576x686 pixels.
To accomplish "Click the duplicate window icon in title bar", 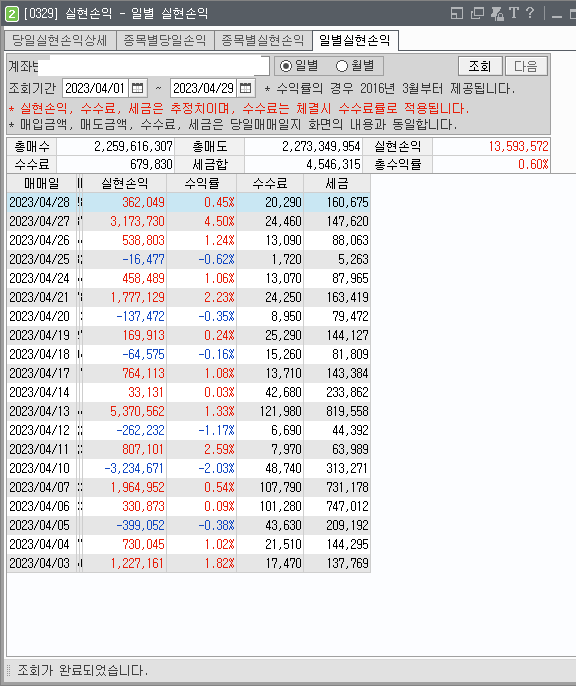I will tap(477, 13).
